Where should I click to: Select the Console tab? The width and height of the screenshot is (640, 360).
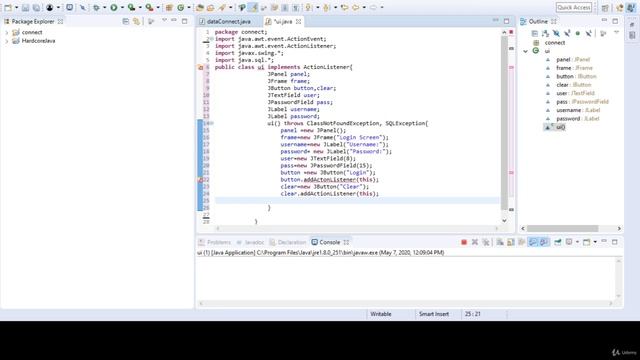coord(329,242)
